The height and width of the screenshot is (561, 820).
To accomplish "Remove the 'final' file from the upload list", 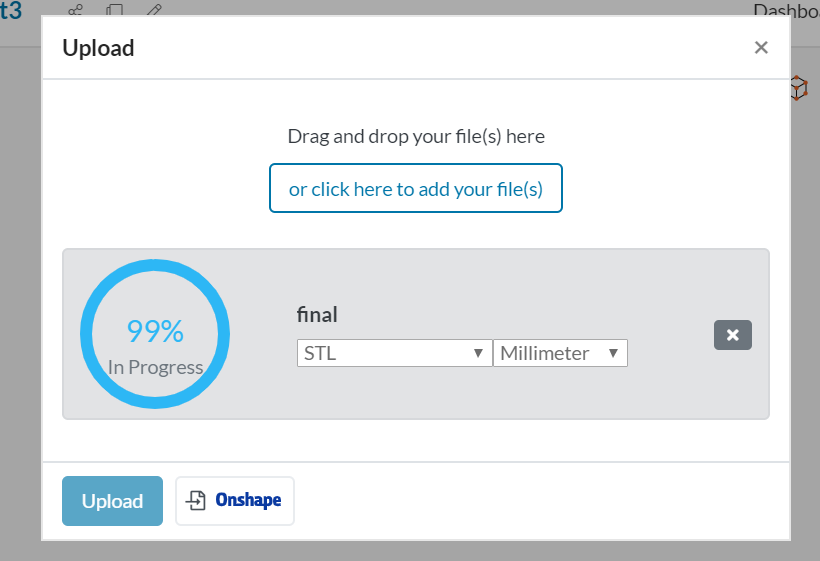I will (x=732, y=335).
